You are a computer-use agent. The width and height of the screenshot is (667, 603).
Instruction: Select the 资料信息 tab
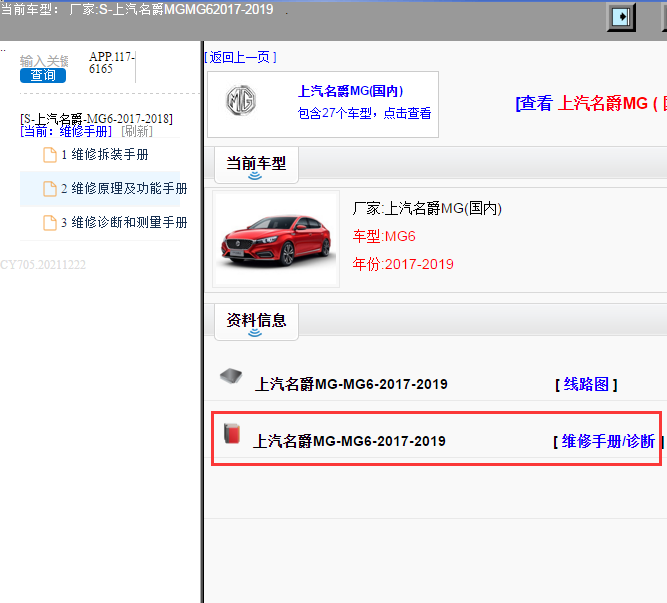pyautogui.click(x=256, y=322)
